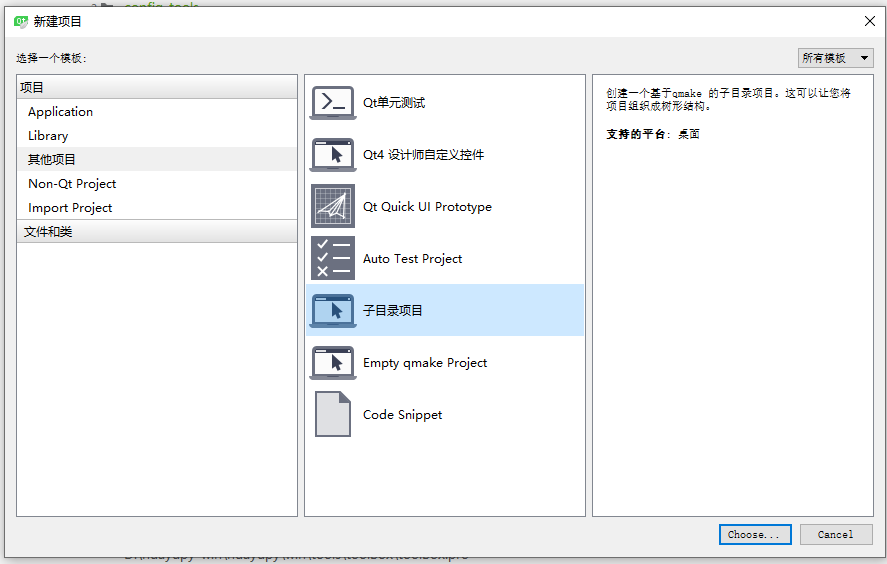Select the 子目录项目 template label
The image size is (887, 564).
(x=393, y=311)
